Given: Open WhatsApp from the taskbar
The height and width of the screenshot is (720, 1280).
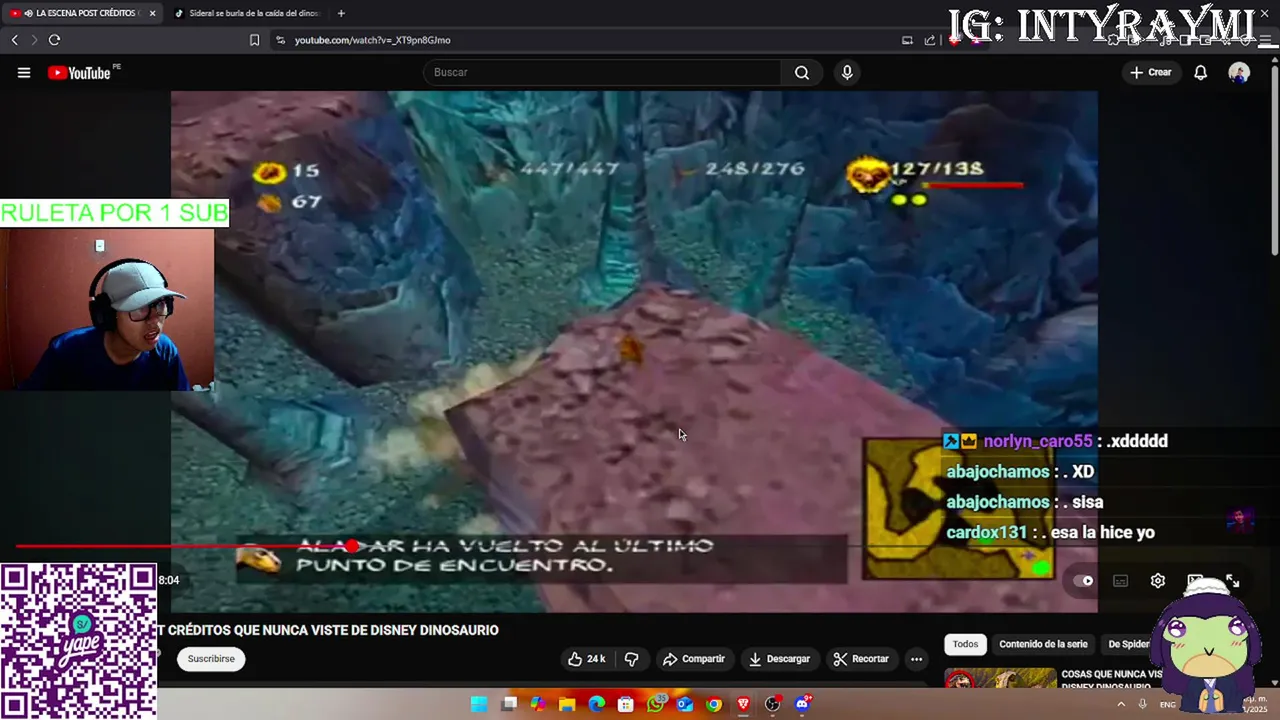Looking at the screenshot, I should 656,704.
